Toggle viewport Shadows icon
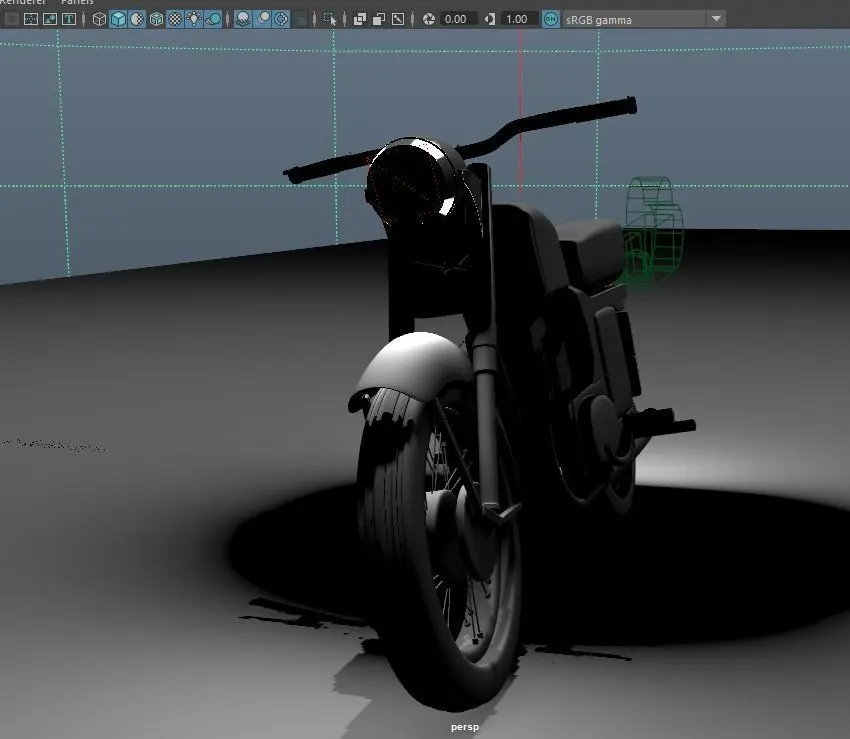Viewport: 850px width, 739px height. pyautogui.click(x=213, y=20)
